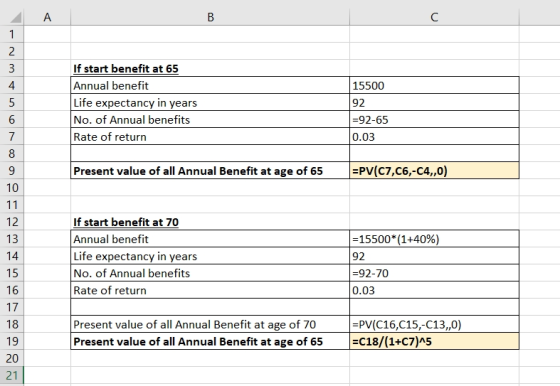Select row 11 header

pos(12,205)
